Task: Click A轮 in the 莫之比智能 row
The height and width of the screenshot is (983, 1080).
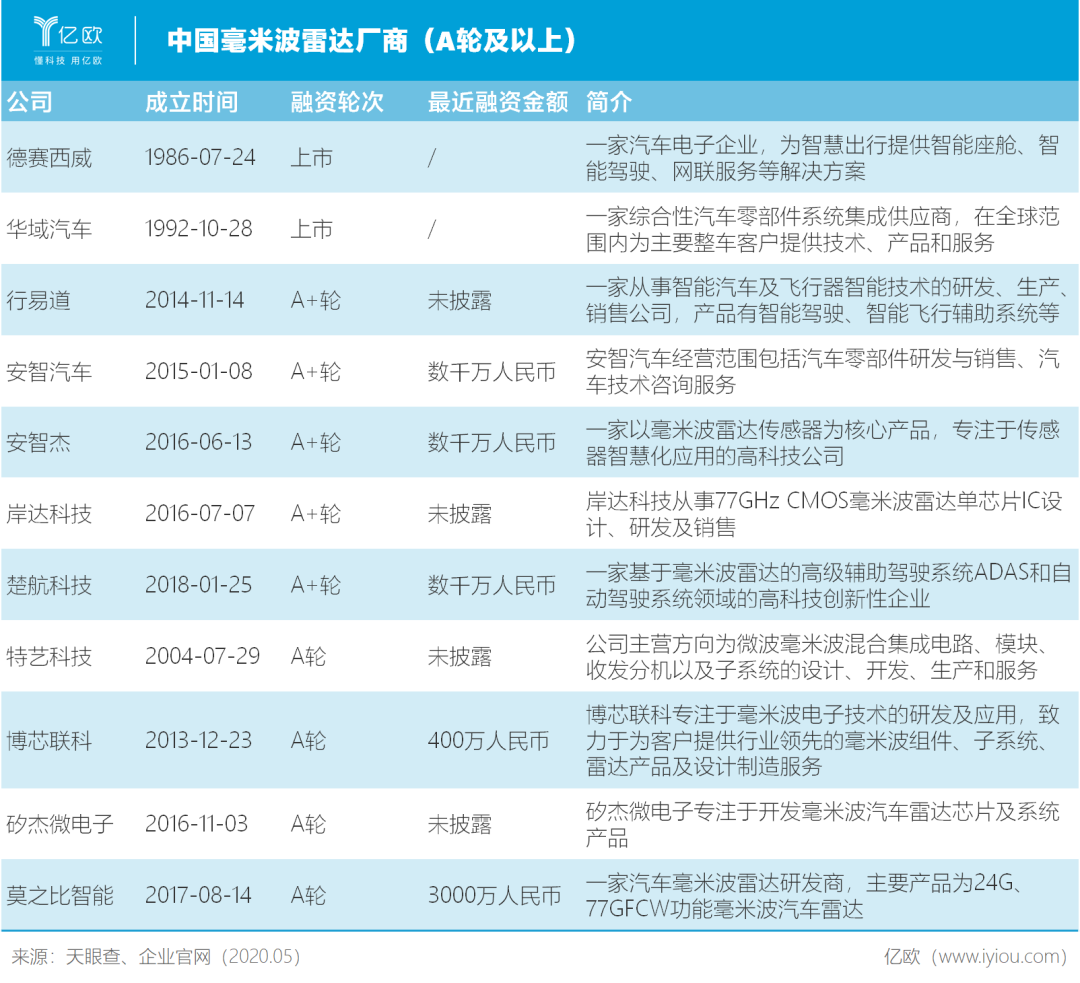Action: coord(308,896)
